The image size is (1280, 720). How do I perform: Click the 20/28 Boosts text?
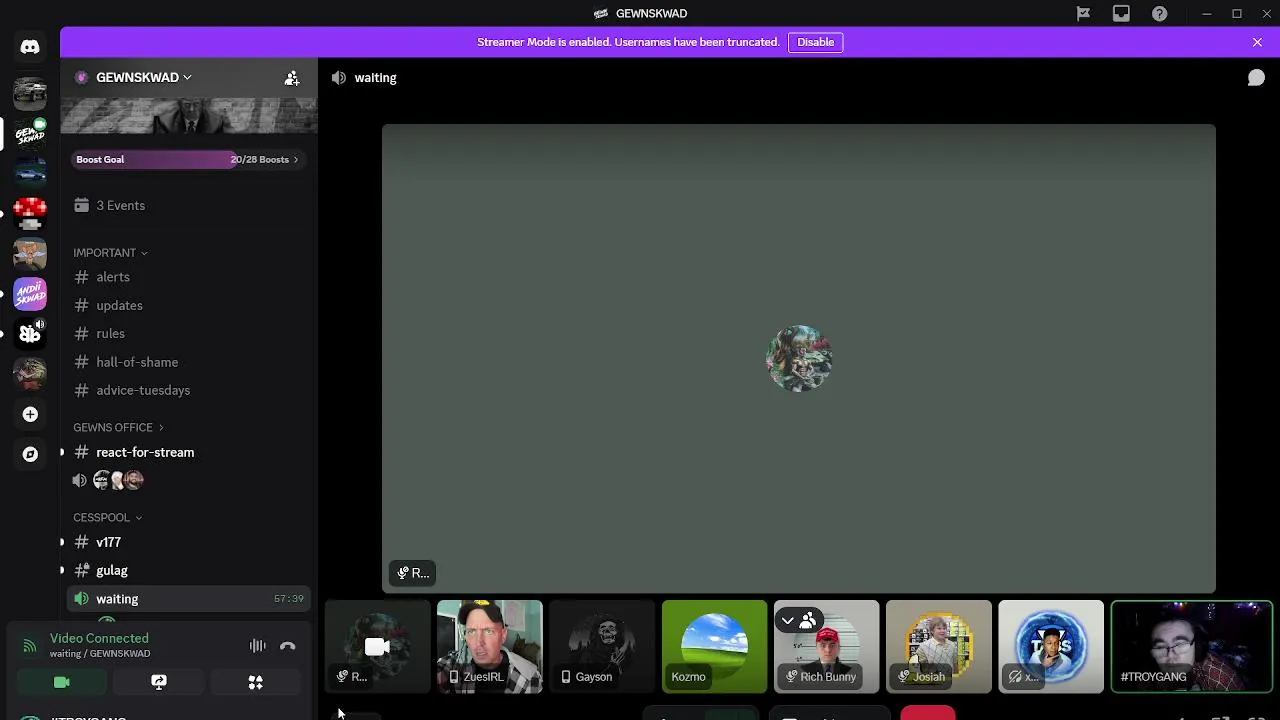tap(259, 159)
